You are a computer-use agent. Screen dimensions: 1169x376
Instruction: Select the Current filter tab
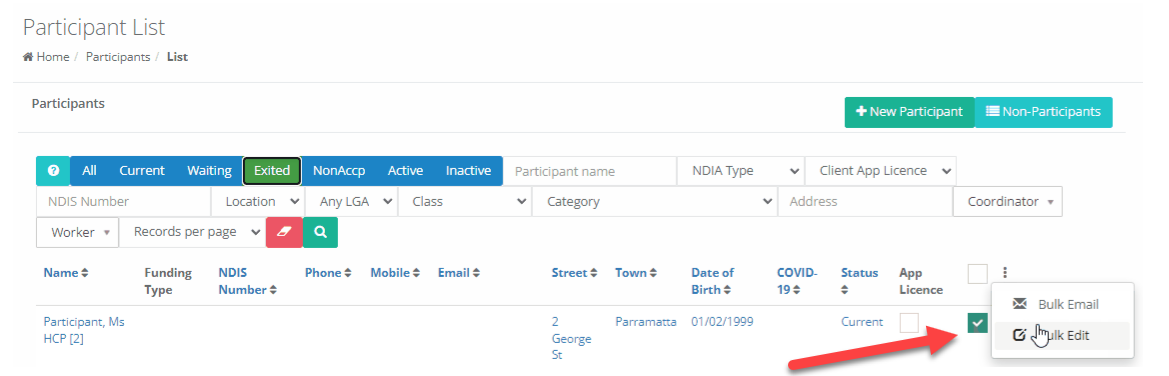point(142,171)
